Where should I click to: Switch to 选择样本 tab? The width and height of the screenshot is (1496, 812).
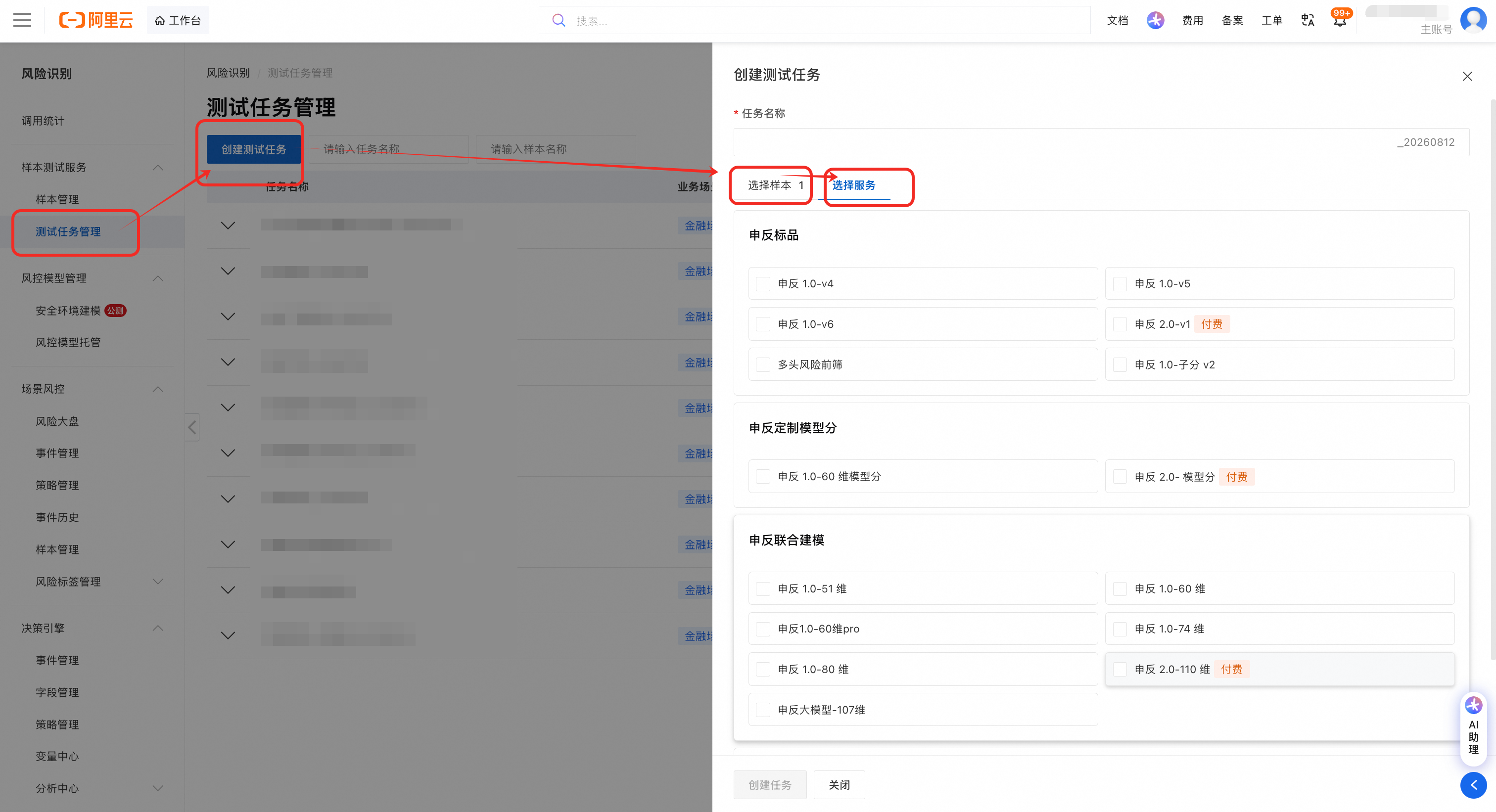click(x=775, y=185)
